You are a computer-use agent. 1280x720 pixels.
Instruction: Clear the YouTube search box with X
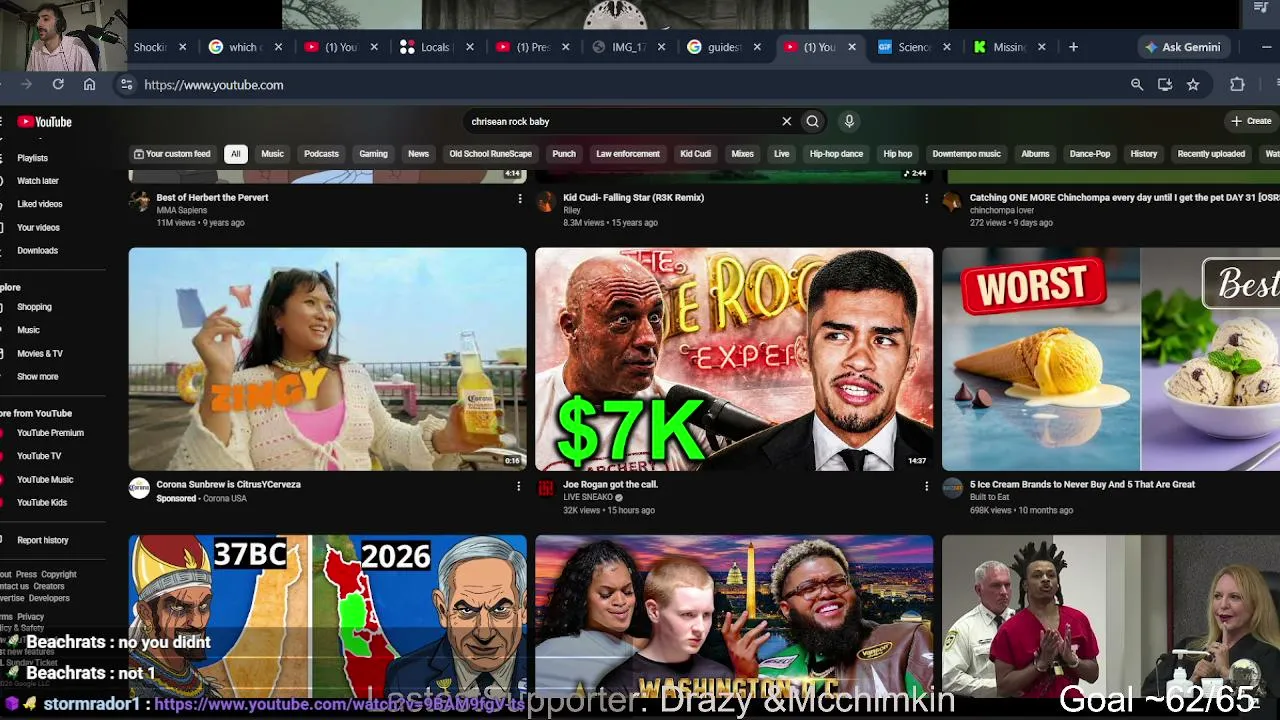(x=787, y=121)
